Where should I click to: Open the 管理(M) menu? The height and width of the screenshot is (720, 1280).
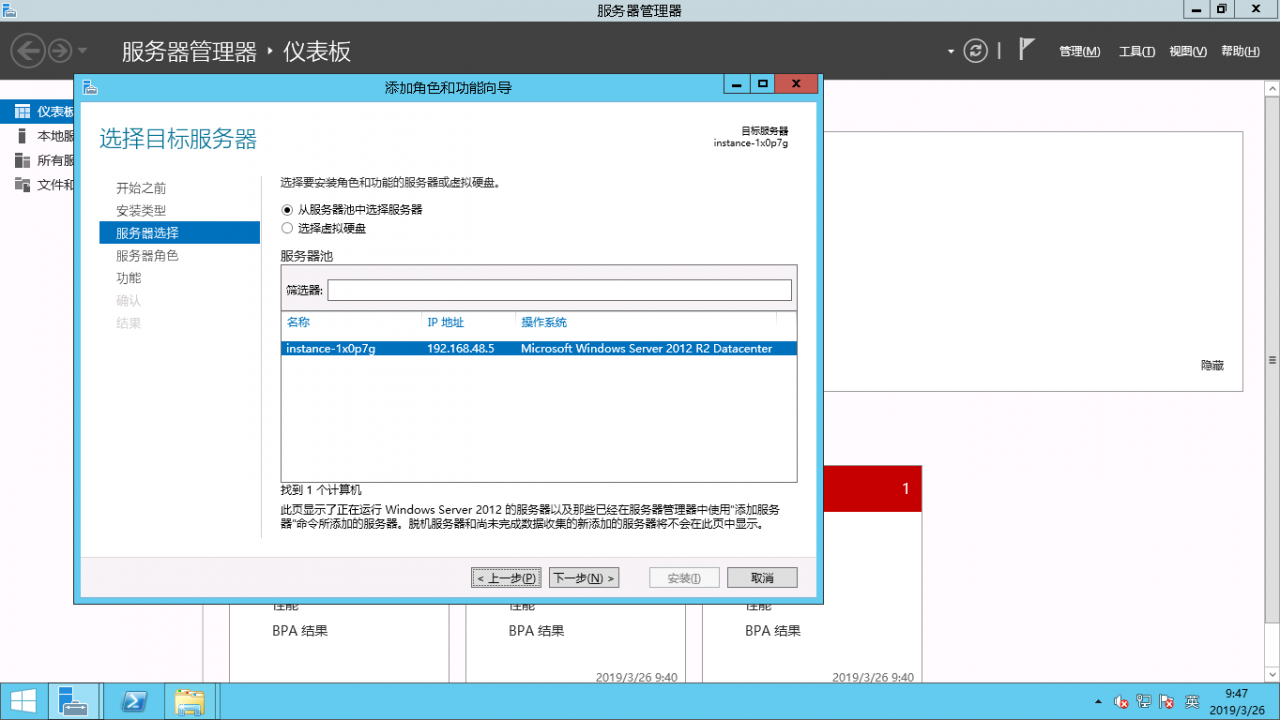pyautogui.click(x=1079, y=51)
